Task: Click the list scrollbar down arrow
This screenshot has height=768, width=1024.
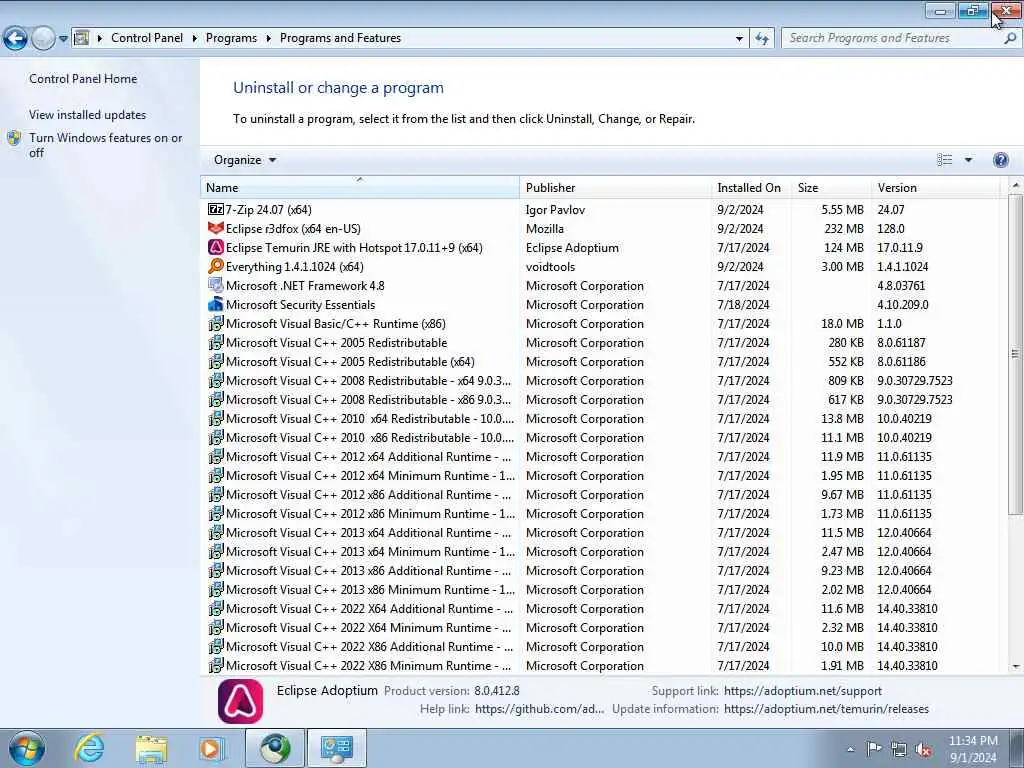Action: click(1016, 666)
